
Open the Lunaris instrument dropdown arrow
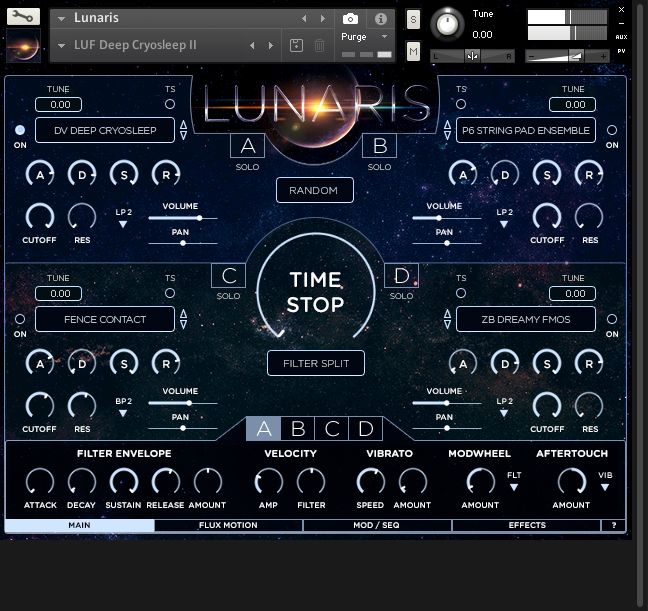pos(62,19)
